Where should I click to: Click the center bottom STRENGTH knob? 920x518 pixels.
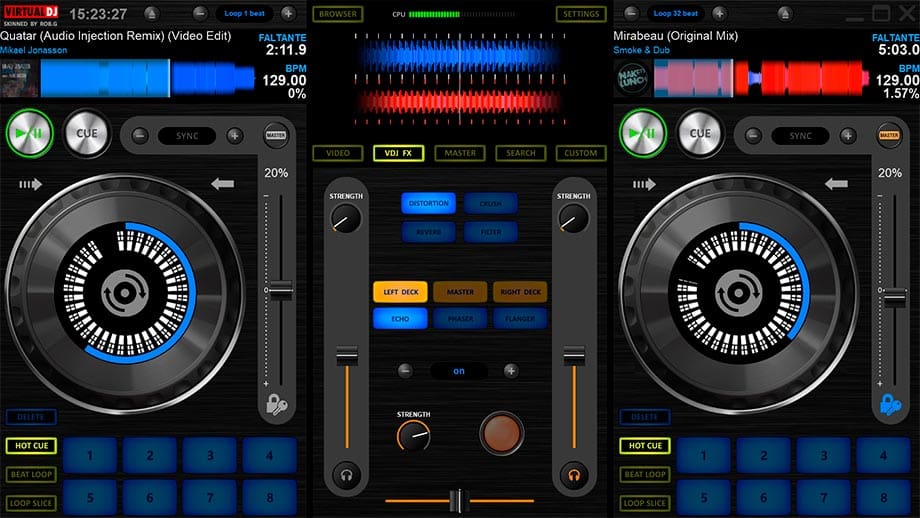pos(414,436)
